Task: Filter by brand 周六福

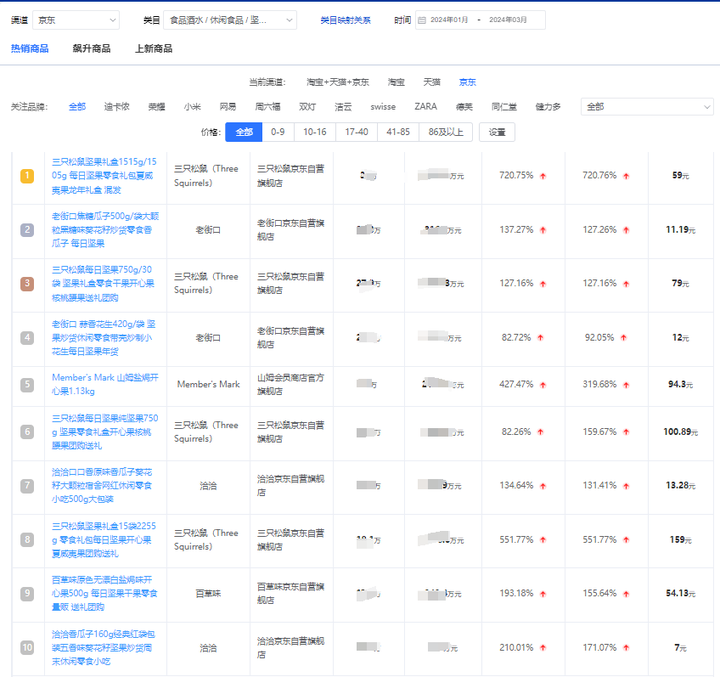Action: tap(268, 107)
